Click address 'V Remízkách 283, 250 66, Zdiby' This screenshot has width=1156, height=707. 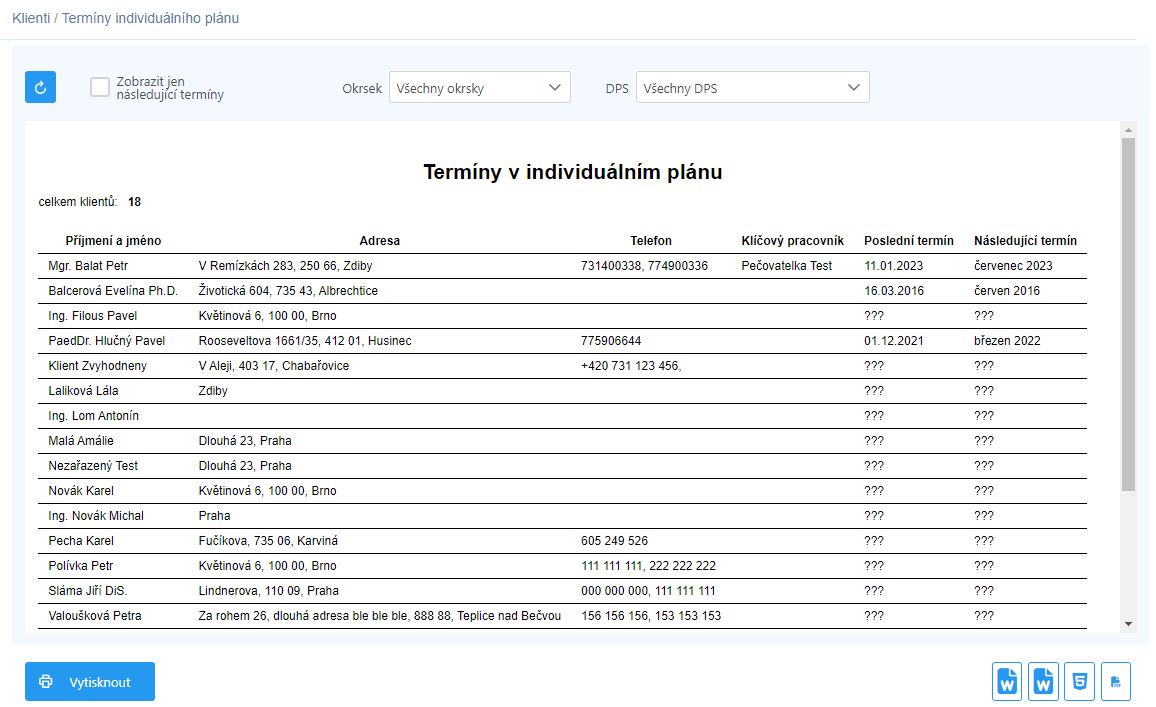[285, 265]
